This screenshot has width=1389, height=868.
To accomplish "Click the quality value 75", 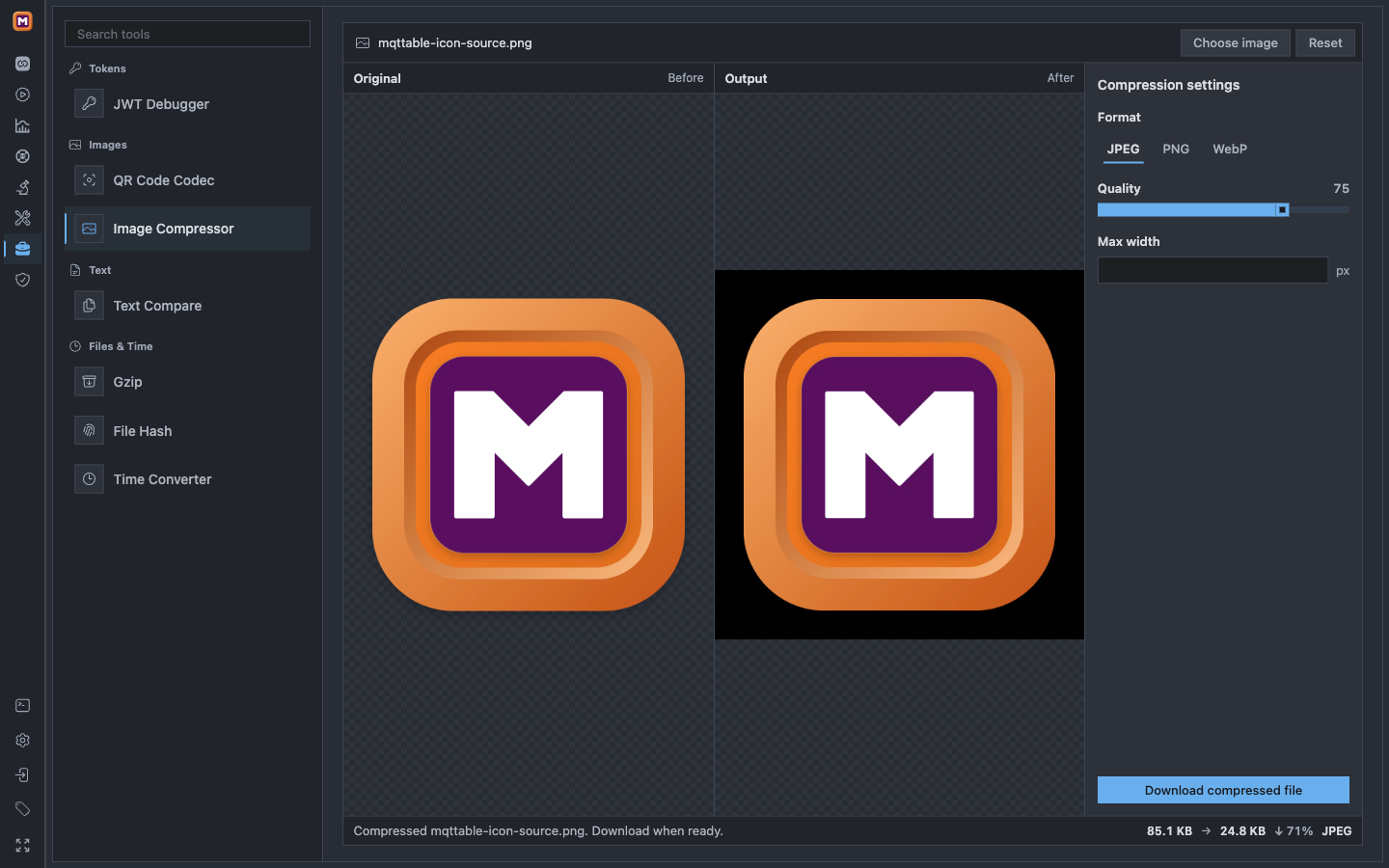I will 1341,189.
